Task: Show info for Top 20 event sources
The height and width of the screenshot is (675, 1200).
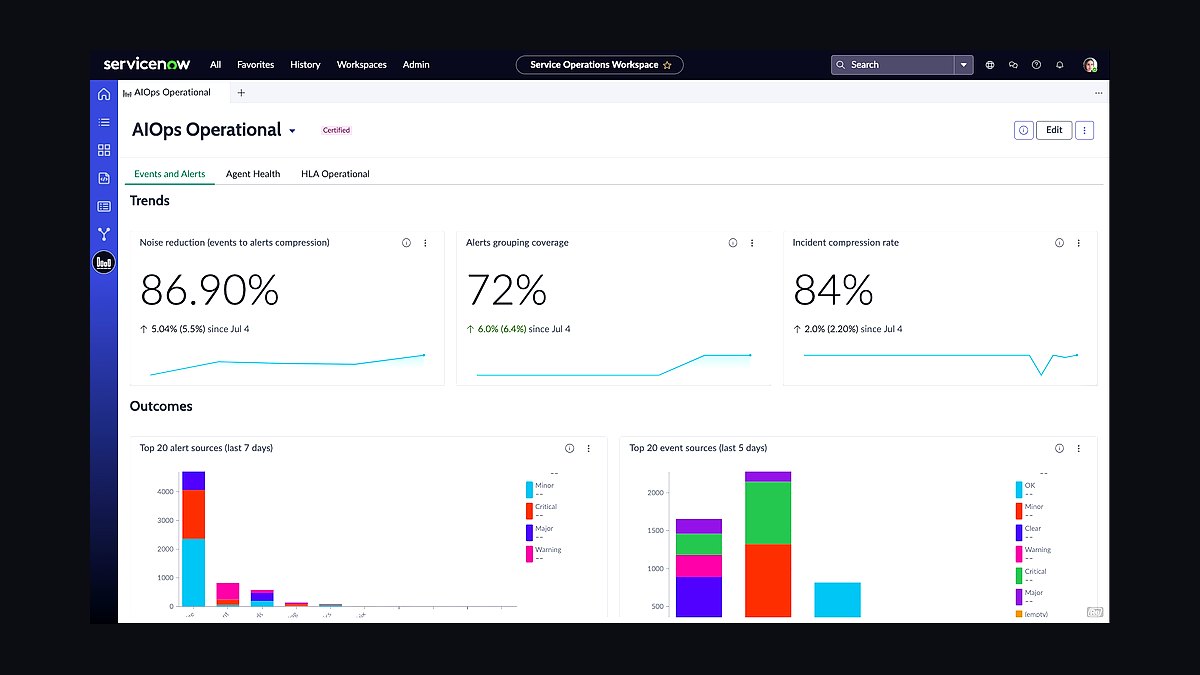Action: 1060,449
